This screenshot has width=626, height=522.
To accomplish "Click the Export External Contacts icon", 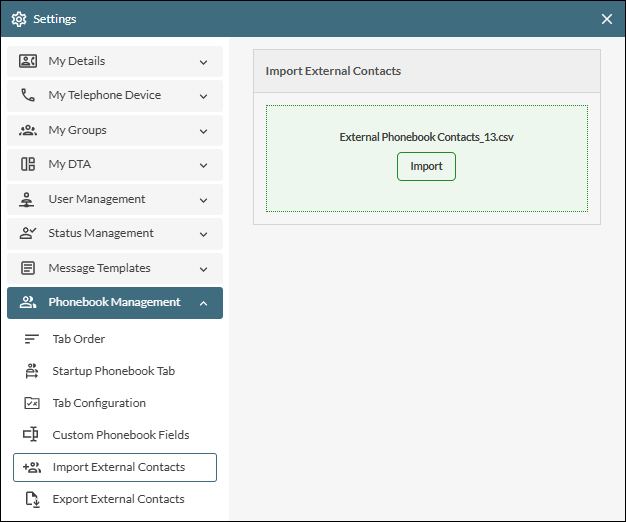I will pyautogui.click(x=31, y=499).
